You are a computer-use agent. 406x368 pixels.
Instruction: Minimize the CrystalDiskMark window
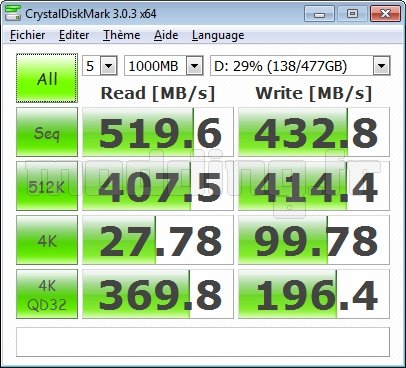coord(319,14)
